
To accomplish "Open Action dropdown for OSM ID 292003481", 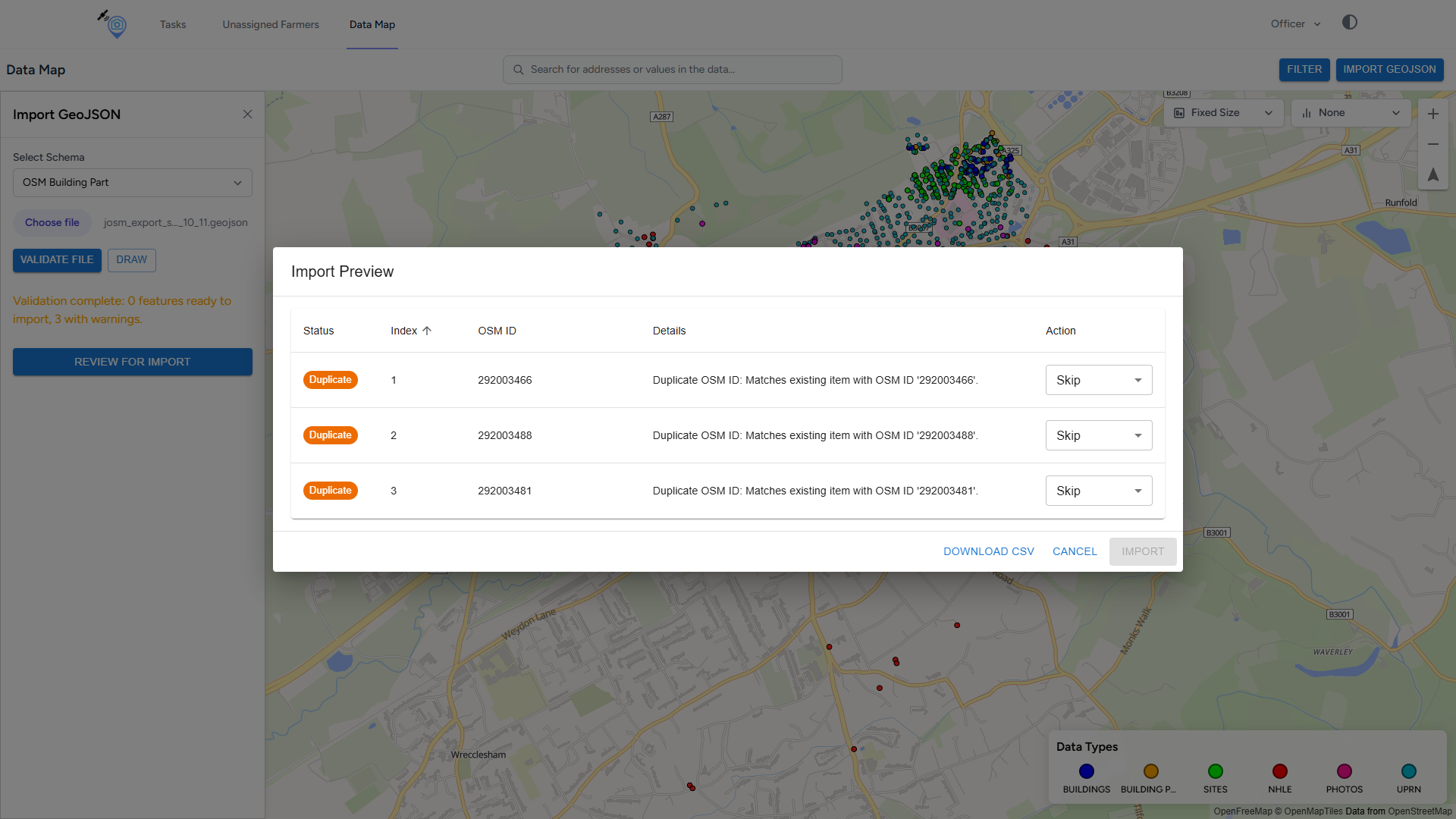I will point(1098,491).
